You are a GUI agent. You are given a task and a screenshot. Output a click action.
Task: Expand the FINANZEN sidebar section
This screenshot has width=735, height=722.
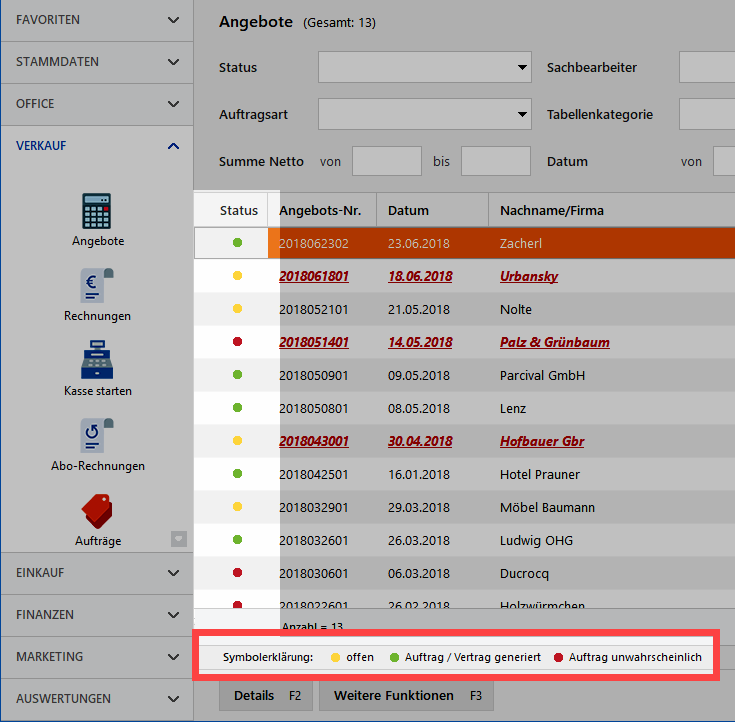point(97,615)
